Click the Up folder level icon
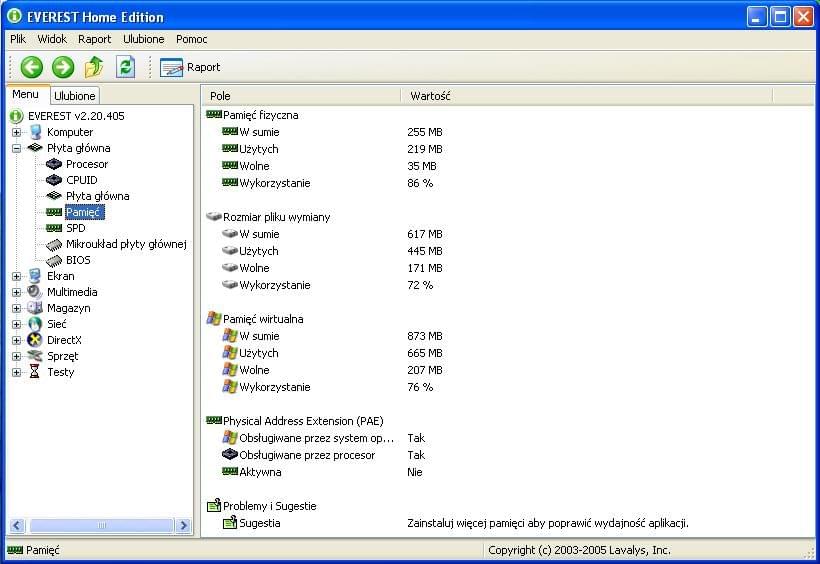Image resolution: width=820 pixels, height=564 pixels. coord(94,67)
